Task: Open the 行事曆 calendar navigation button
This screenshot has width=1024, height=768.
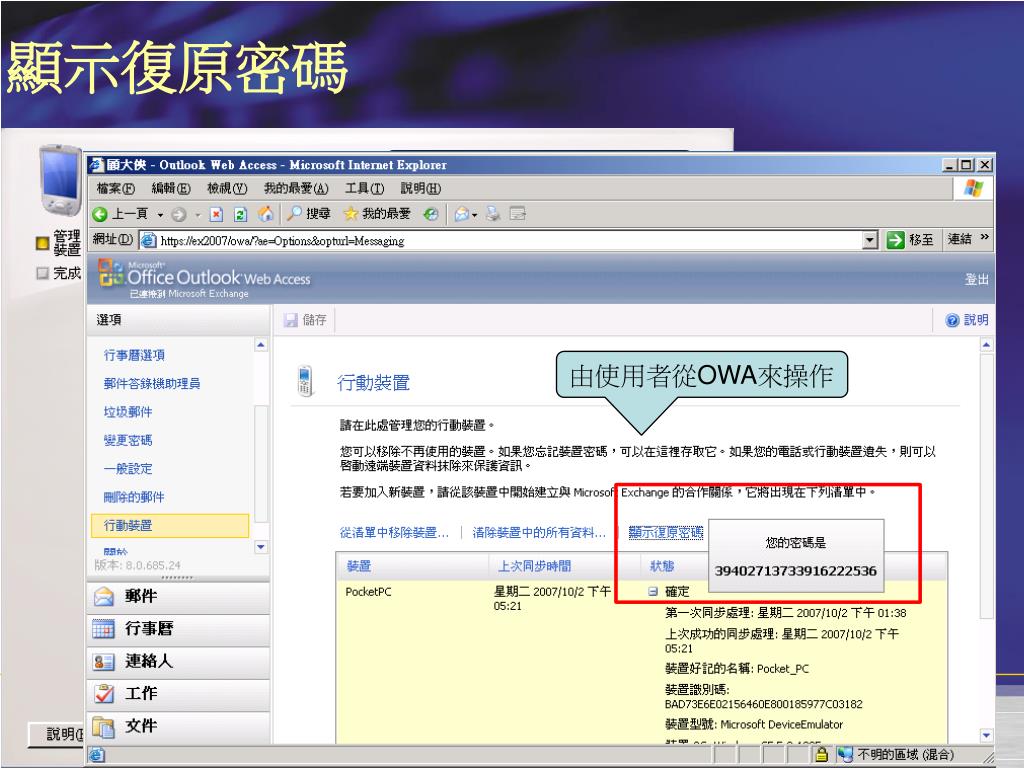Action: [178, 628]
